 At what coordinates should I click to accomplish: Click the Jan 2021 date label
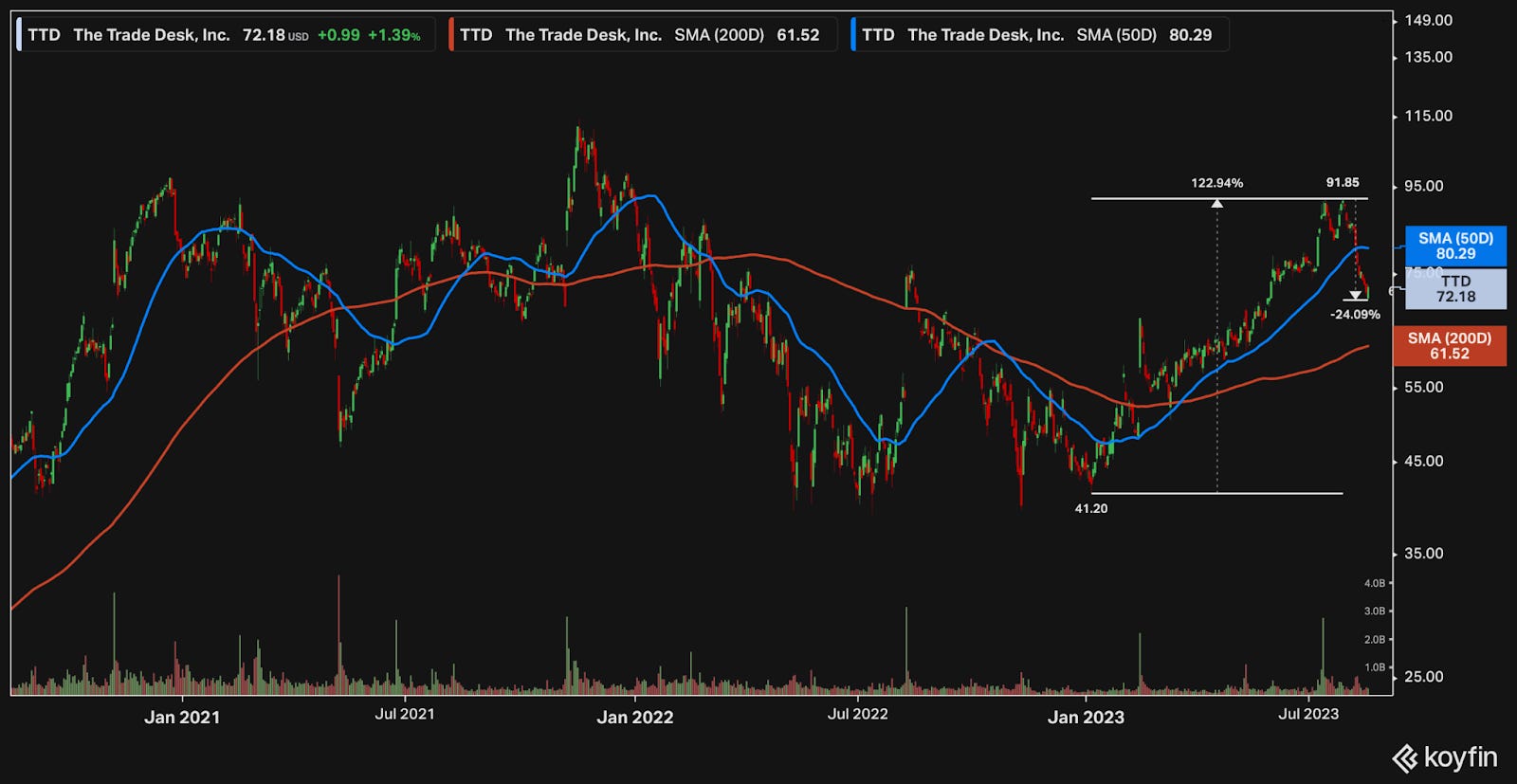pyautogui.click(x=182, y=718)
